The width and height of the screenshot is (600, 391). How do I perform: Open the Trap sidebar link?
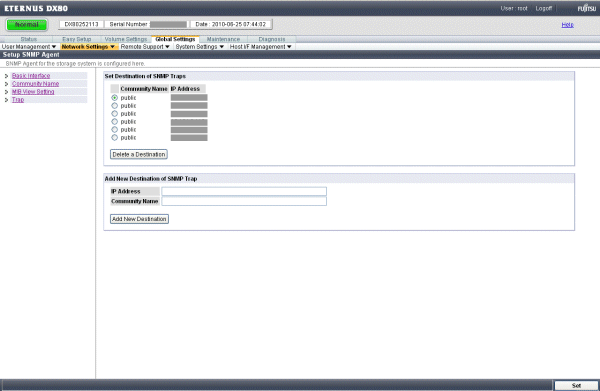18,100
